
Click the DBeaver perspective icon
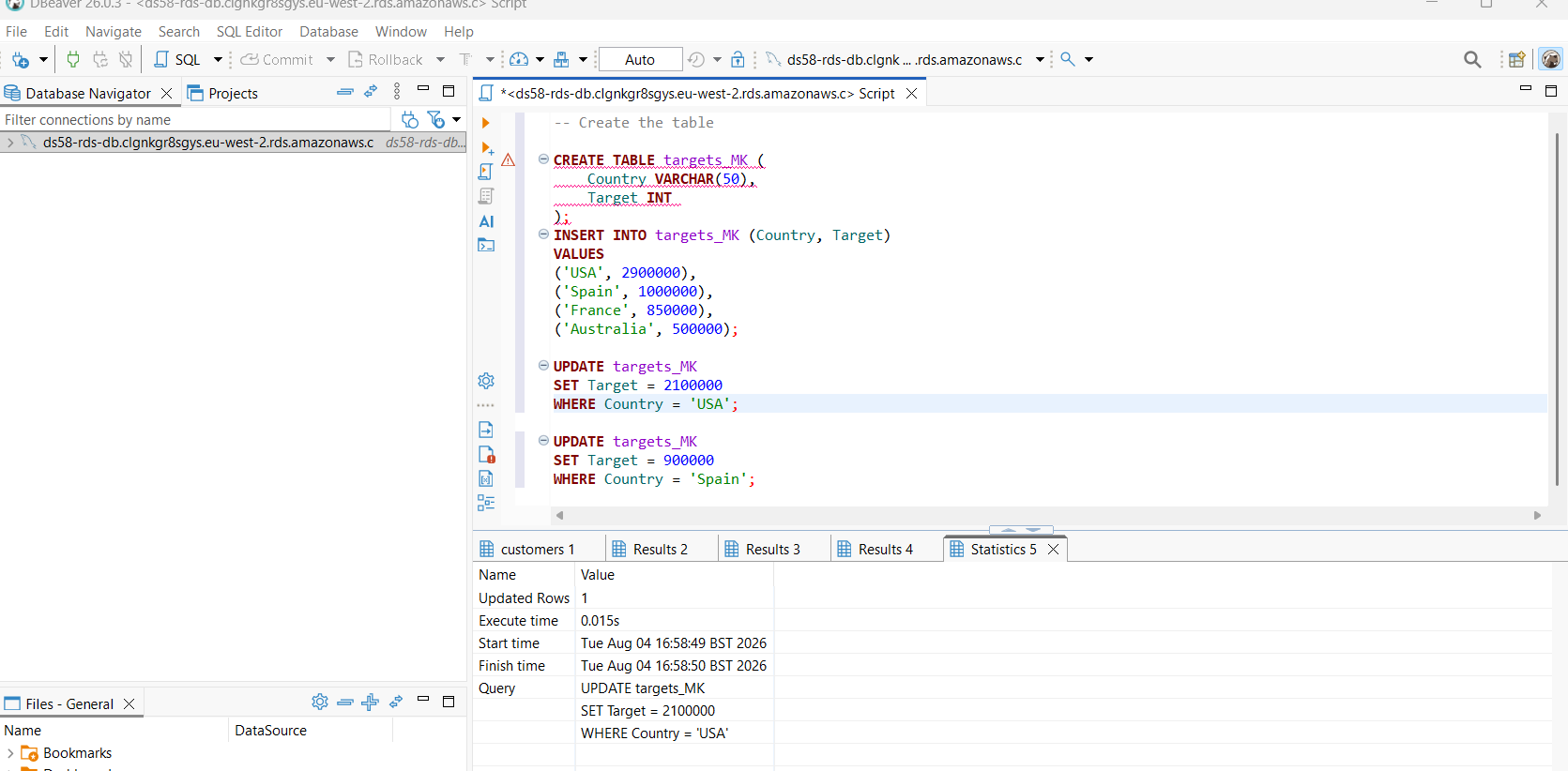pyautogui.click(x=1551, y=59)
